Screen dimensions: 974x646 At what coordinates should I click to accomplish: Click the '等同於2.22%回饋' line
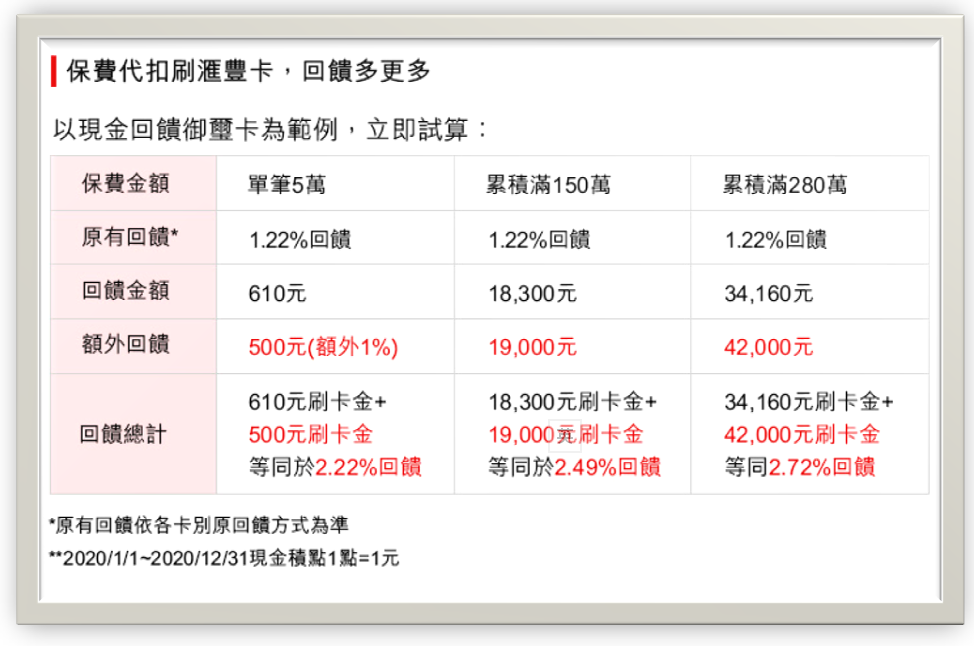[335, 466]
